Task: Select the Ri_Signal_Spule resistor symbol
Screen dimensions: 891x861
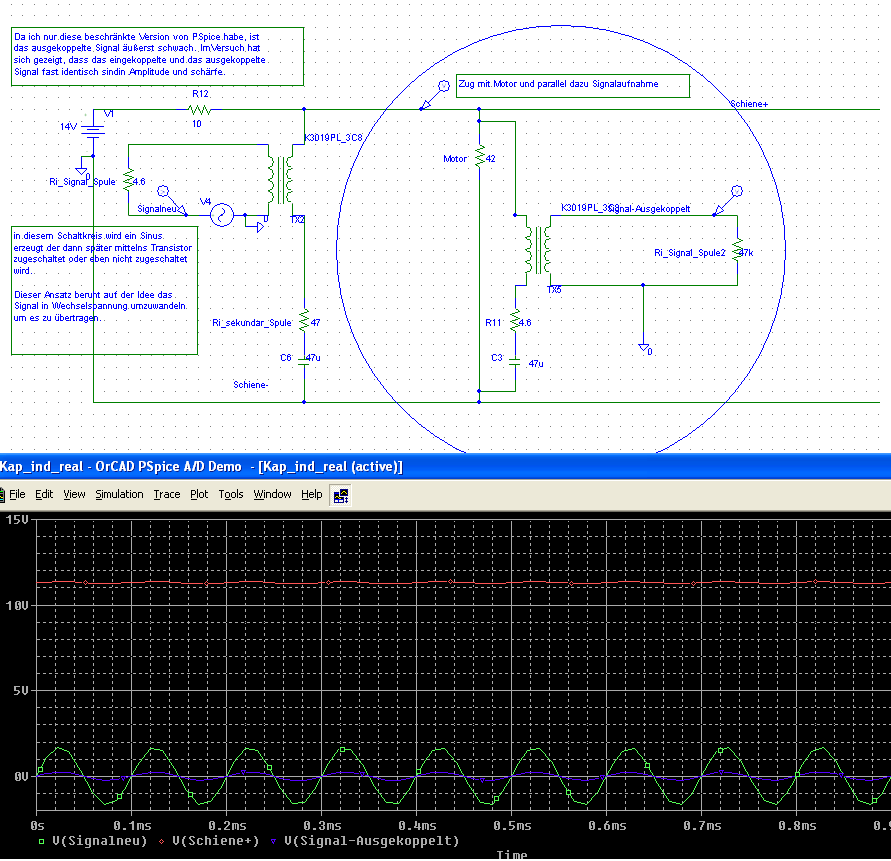Action: pyautogui.click(x=128, y=181)
